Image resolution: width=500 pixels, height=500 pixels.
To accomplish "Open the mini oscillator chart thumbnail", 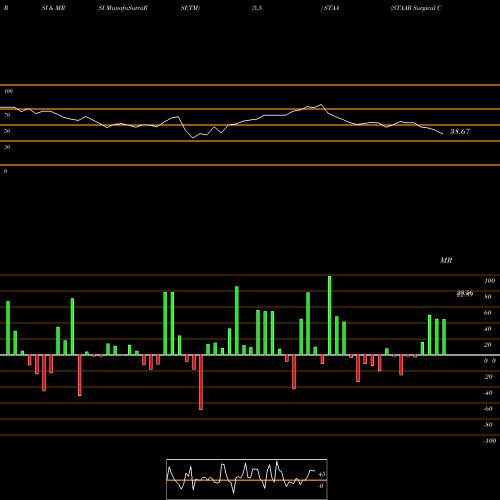I will click(x=247, y=479).
